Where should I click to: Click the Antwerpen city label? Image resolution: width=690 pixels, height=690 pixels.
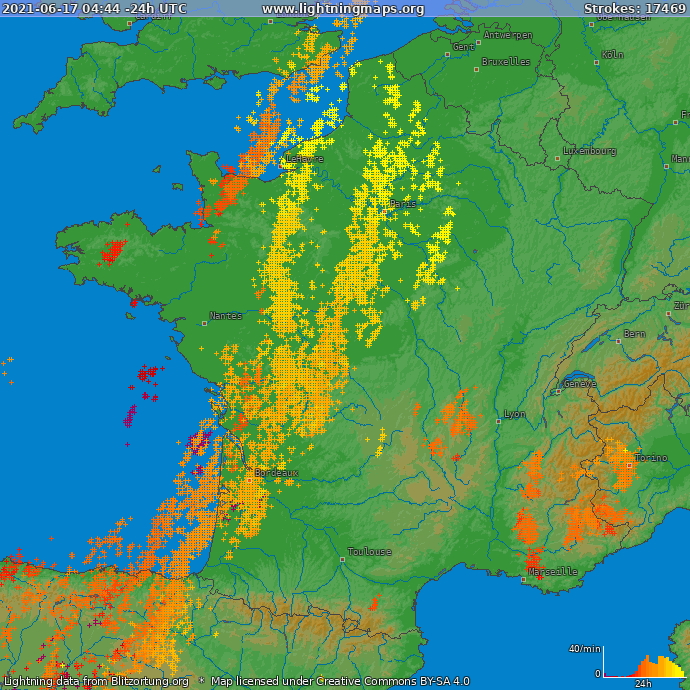(508, 35)
